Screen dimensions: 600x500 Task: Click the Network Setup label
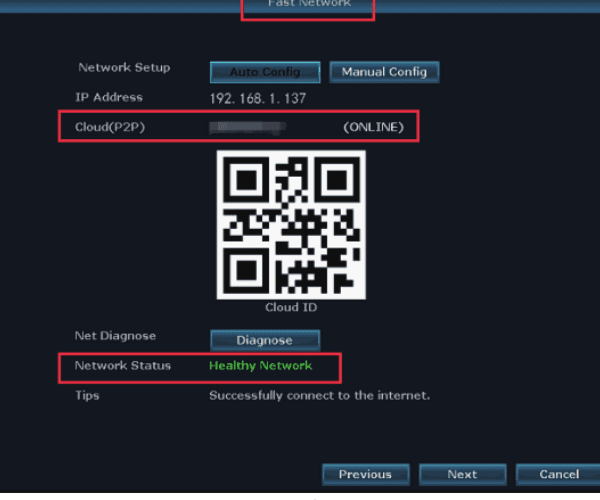tap(124, 68)
